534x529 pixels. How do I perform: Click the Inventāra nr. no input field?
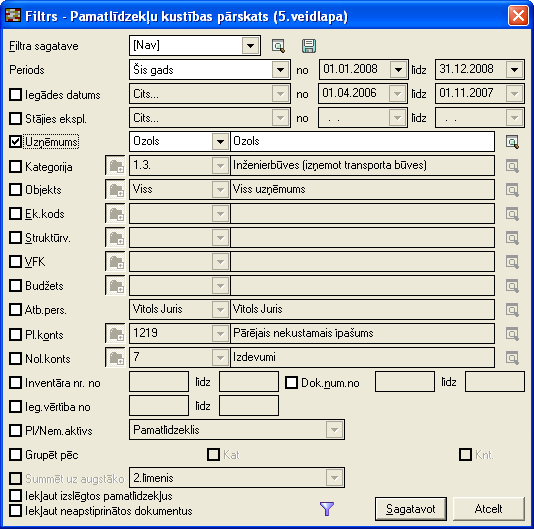point(159,382)
